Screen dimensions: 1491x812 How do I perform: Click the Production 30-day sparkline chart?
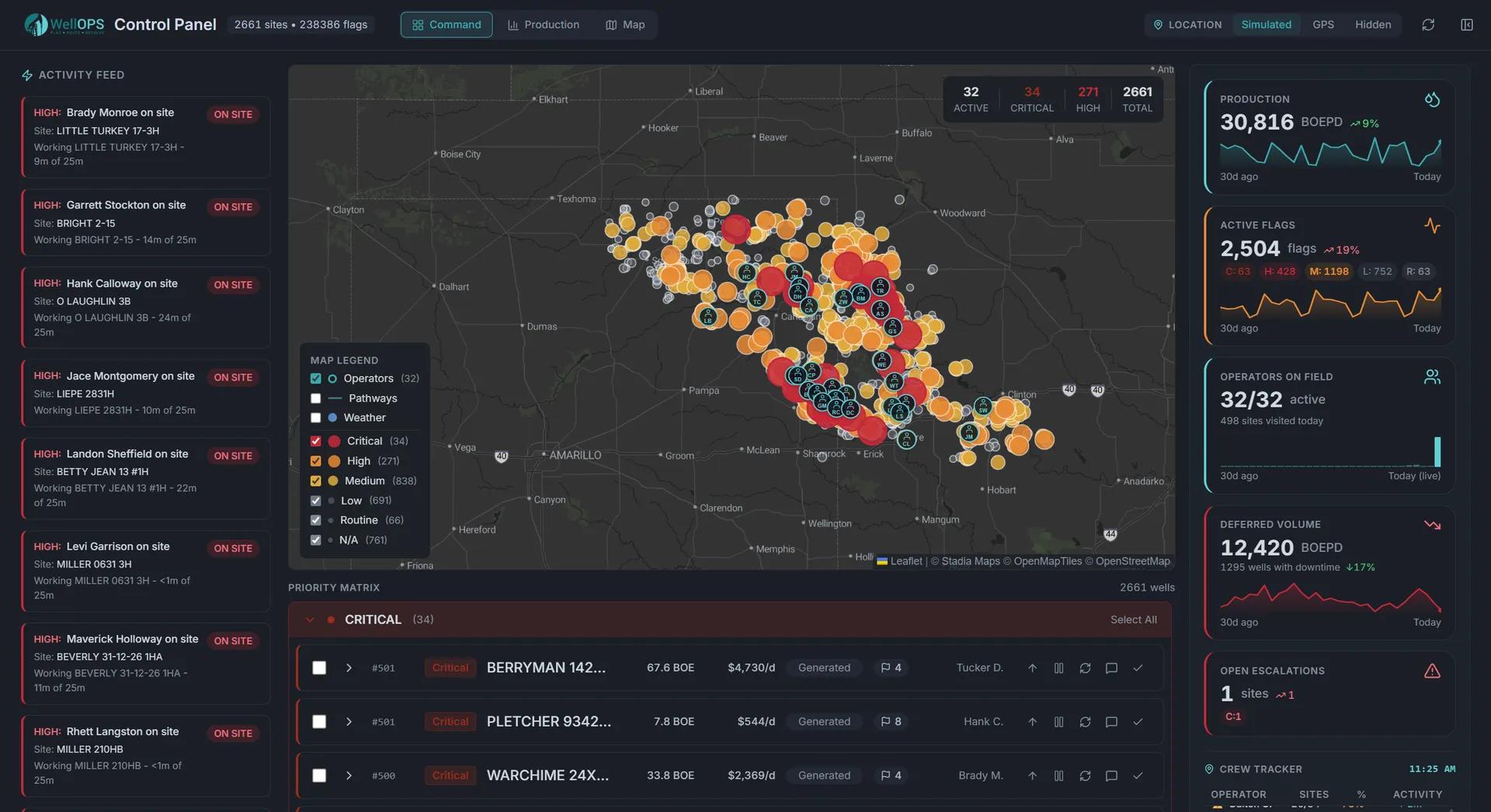1330,152
